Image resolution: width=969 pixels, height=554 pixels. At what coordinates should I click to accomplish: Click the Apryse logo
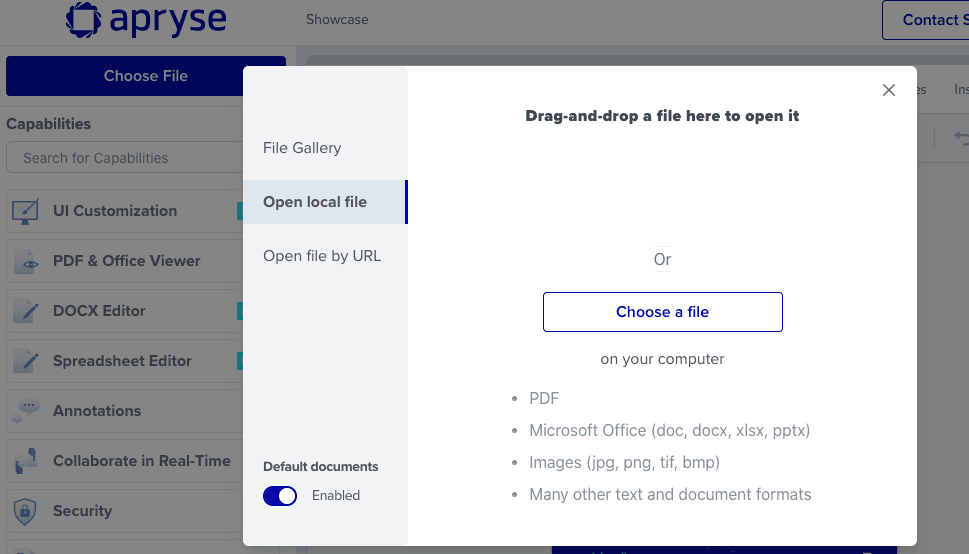[146, 19]
